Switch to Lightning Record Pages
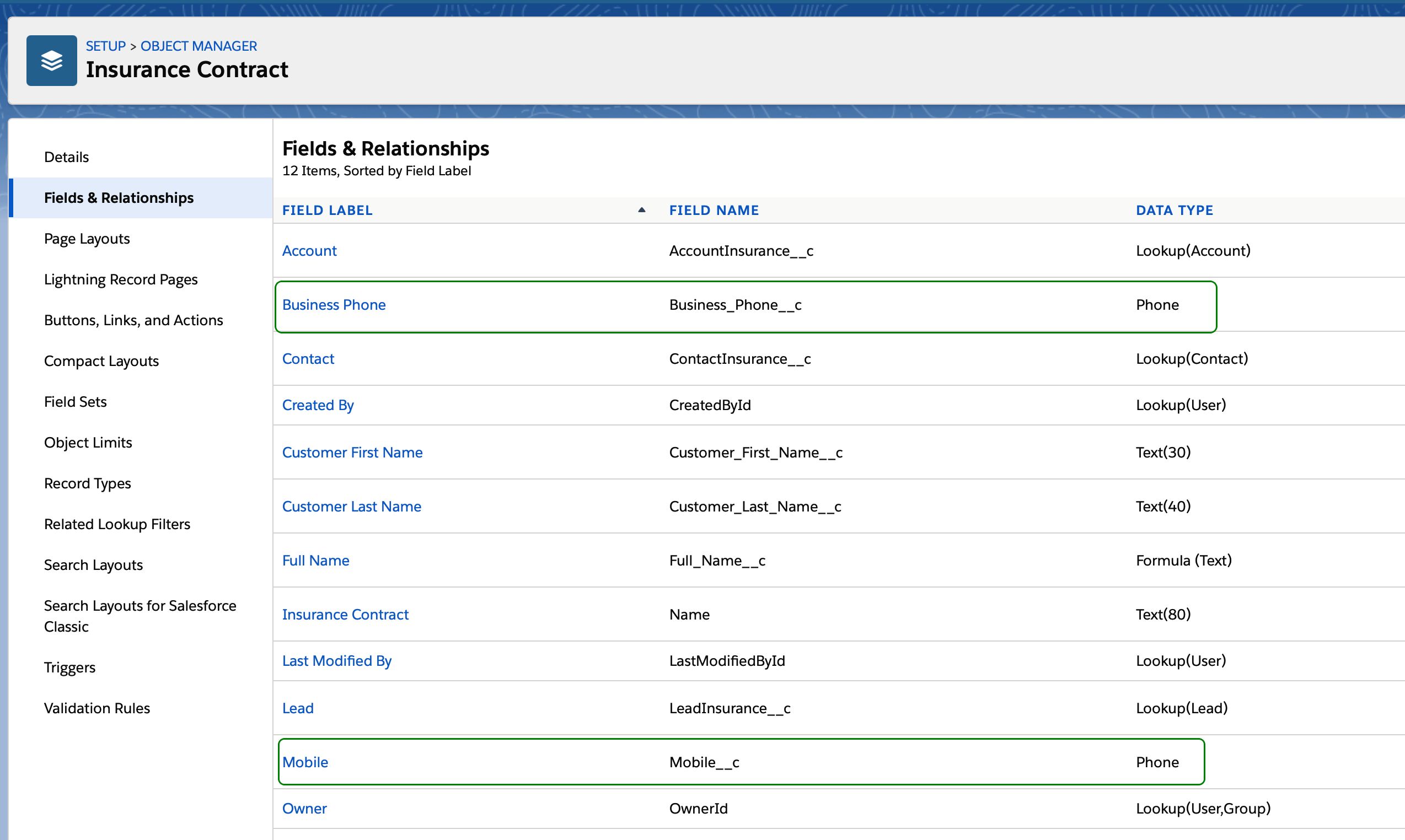This screenshot has width=1405, height=840. pos(121,279)
